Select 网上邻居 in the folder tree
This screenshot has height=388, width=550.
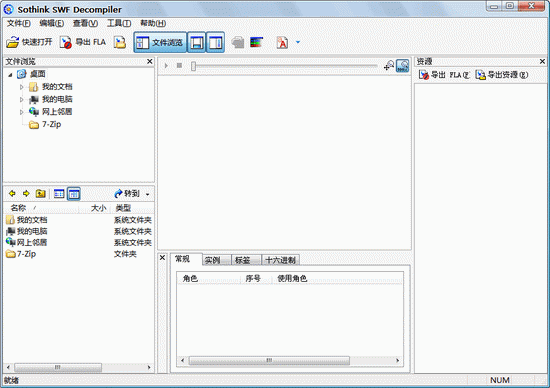click(x=57, y=112)
